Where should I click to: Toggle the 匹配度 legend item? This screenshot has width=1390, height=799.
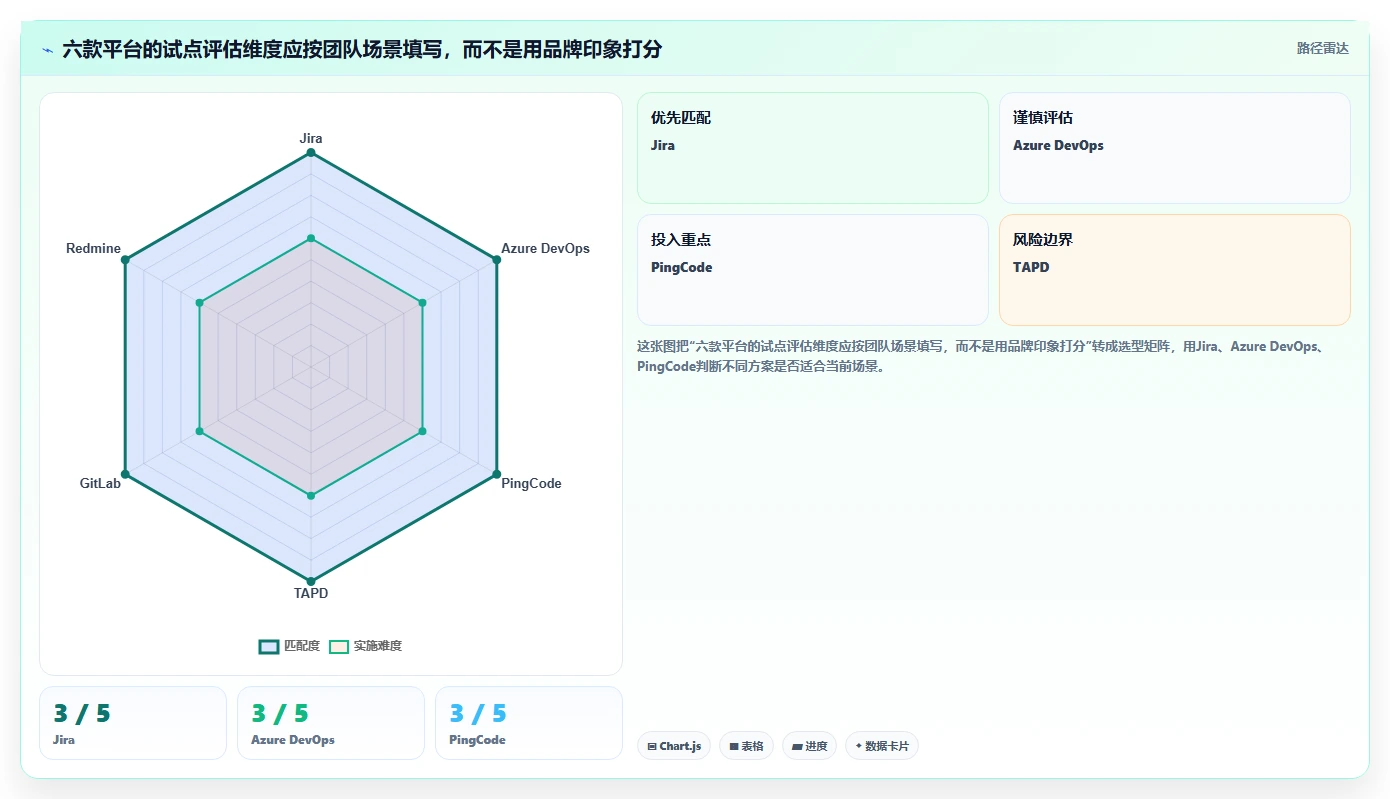point(289,646)
